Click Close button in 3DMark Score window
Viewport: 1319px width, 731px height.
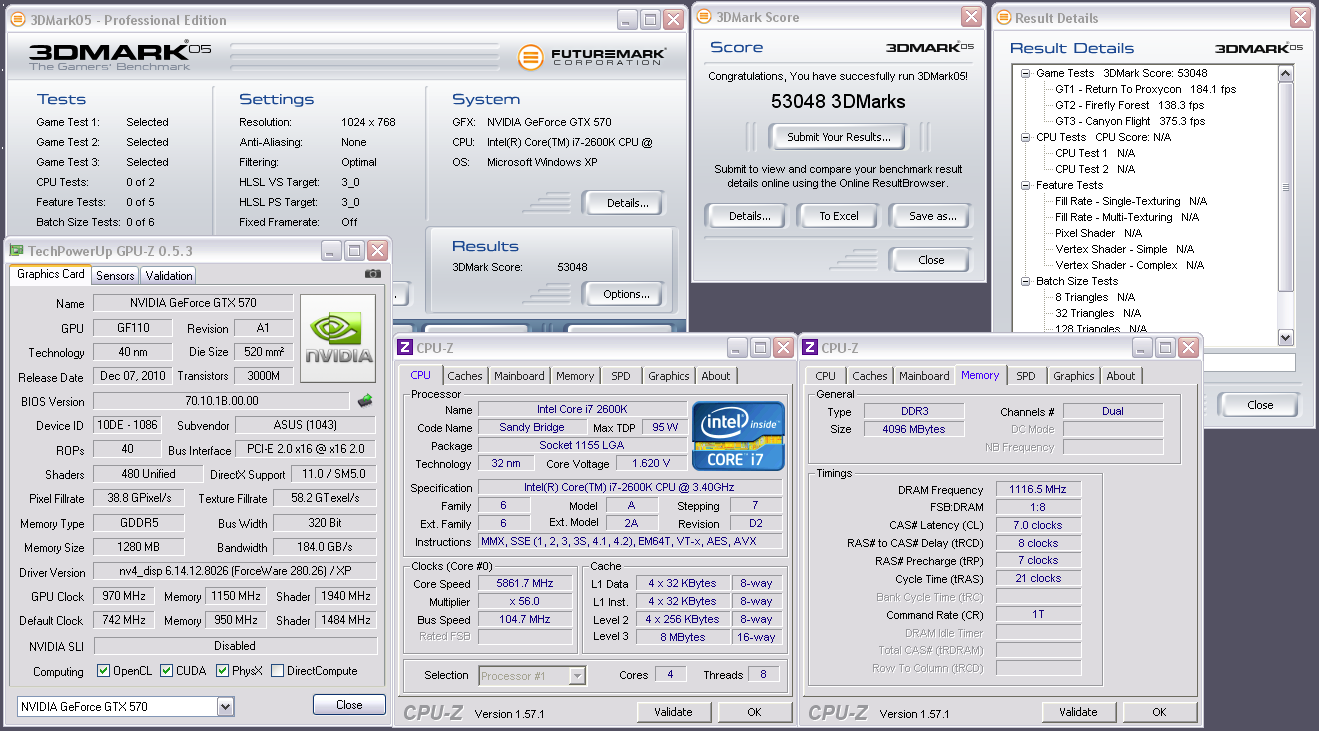pos(931,260)
